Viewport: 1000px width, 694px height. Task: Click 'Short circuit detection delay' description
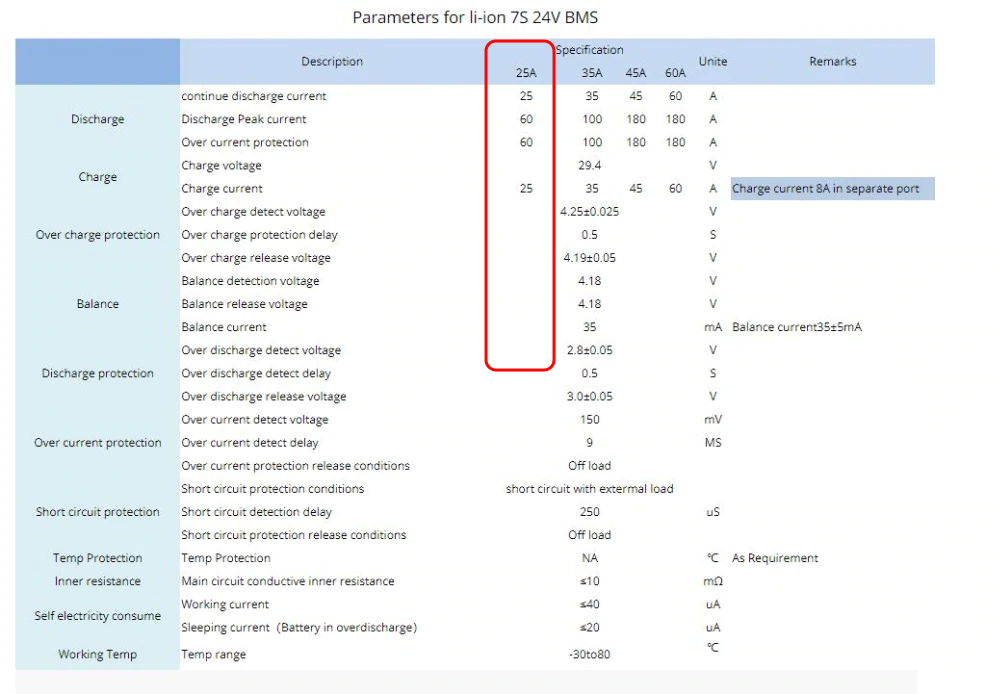256,512
